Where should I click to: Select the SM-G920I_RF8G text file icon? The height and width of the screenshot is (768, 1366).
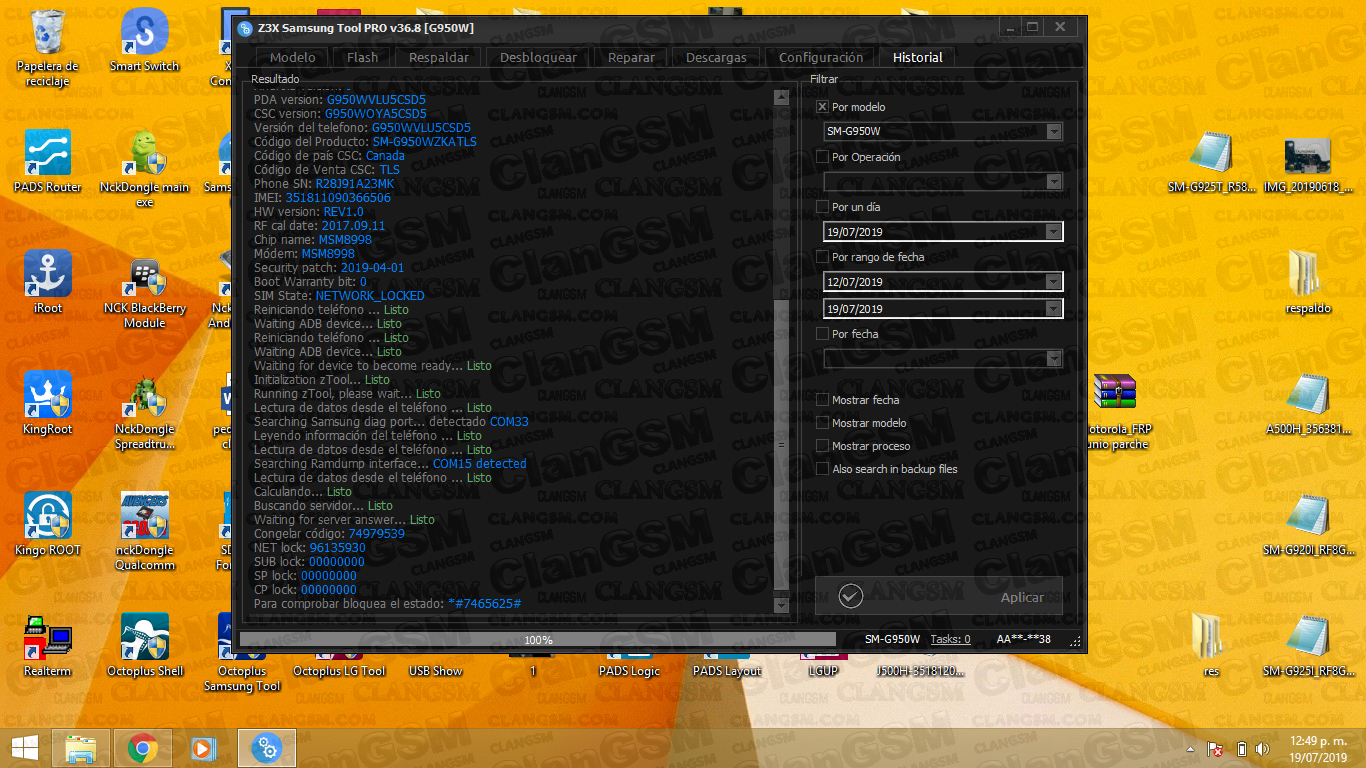1308,525
